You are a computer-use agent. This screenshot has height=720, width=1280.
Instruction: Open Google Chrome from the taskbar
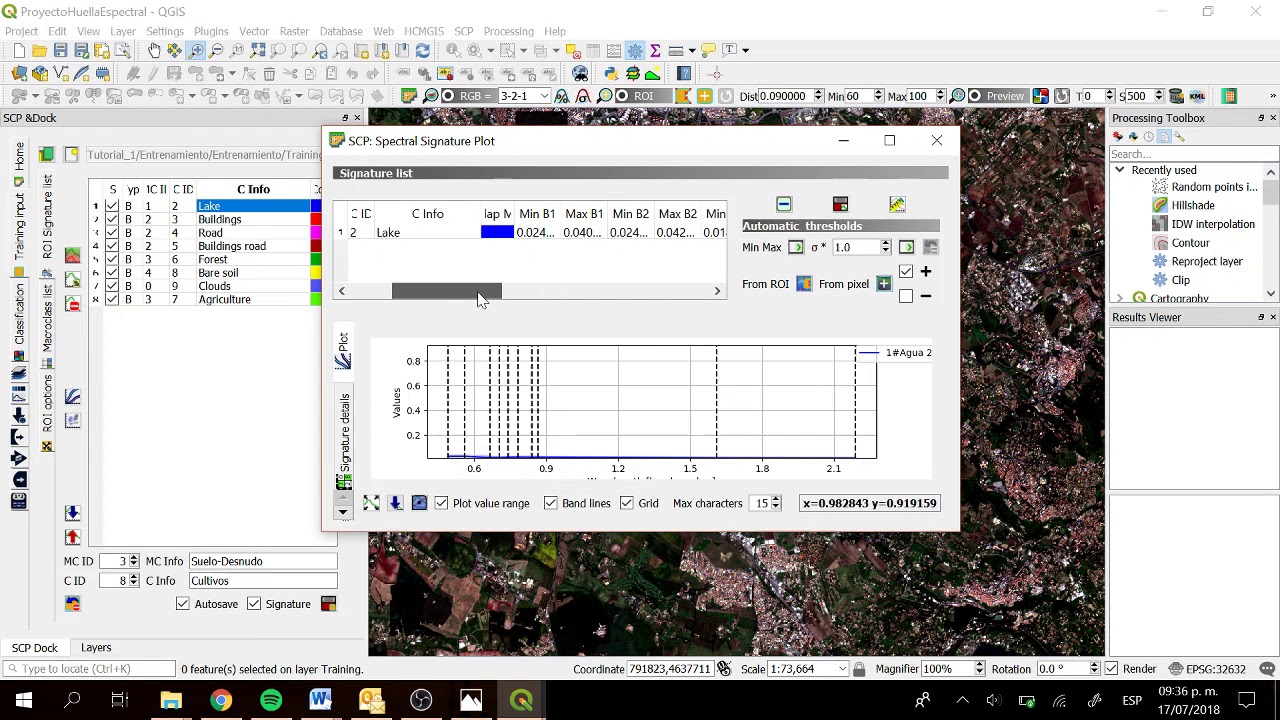221,700
